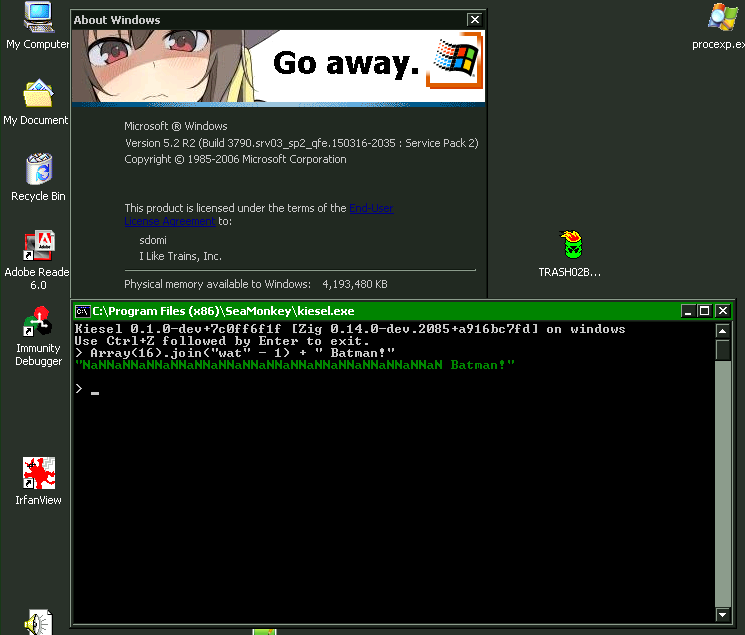Image resolution: width=745 pixels, height=635 pixels.
Task: Click the 'Microsoft ® Windows' line
Action: [x=176, y=126]
